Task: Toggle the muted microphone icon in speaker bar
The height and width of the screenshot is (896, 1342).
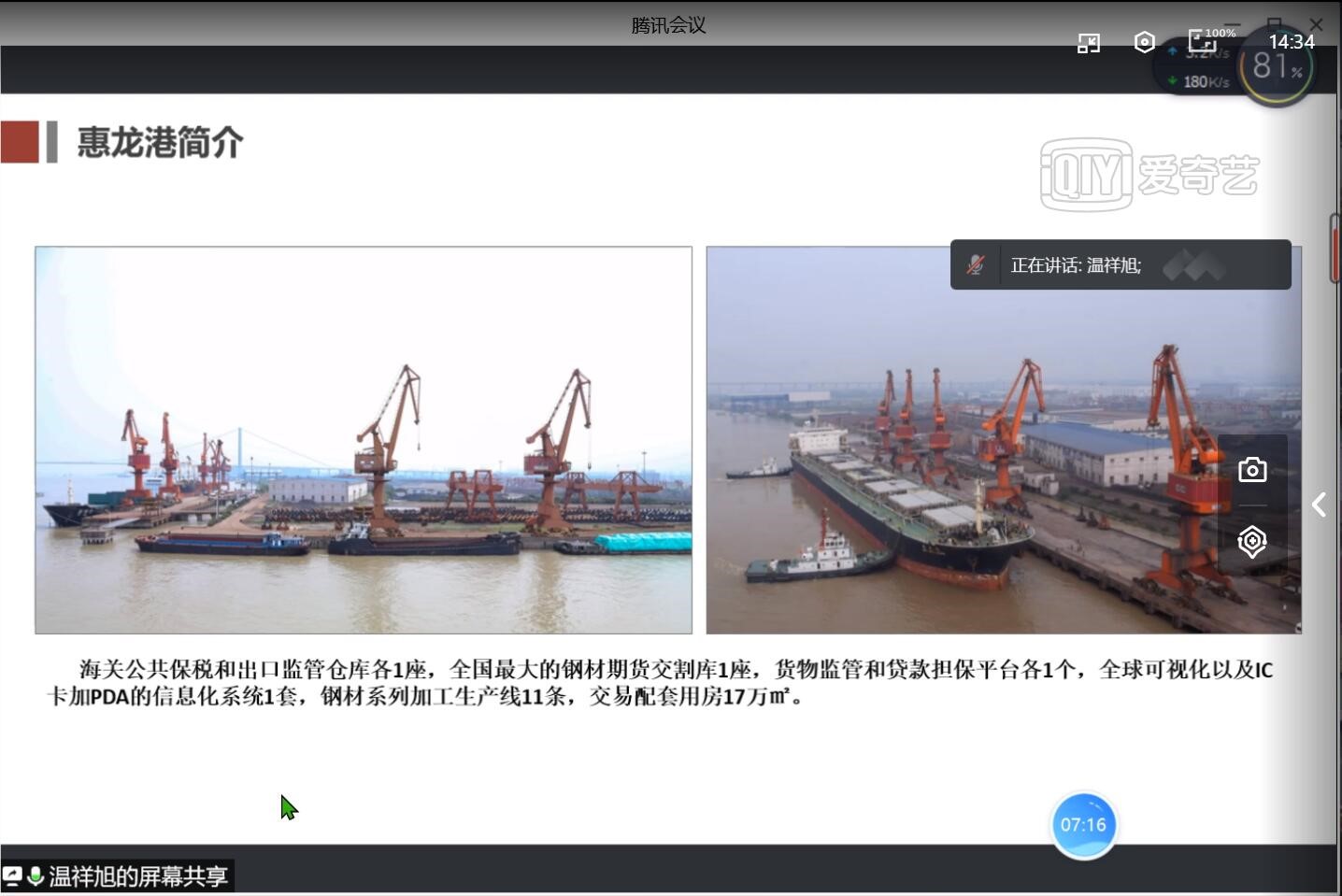Action: coord(976,265)
